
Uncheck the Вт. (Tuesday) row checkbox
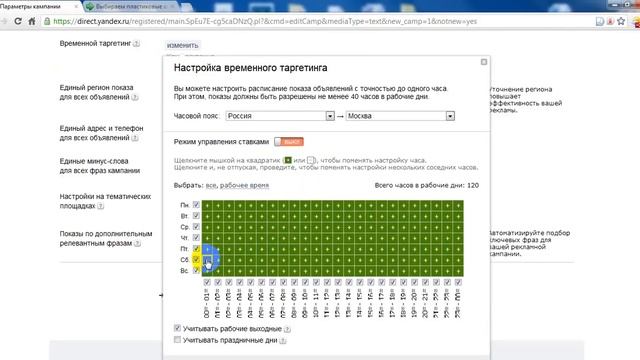(196, 216)
